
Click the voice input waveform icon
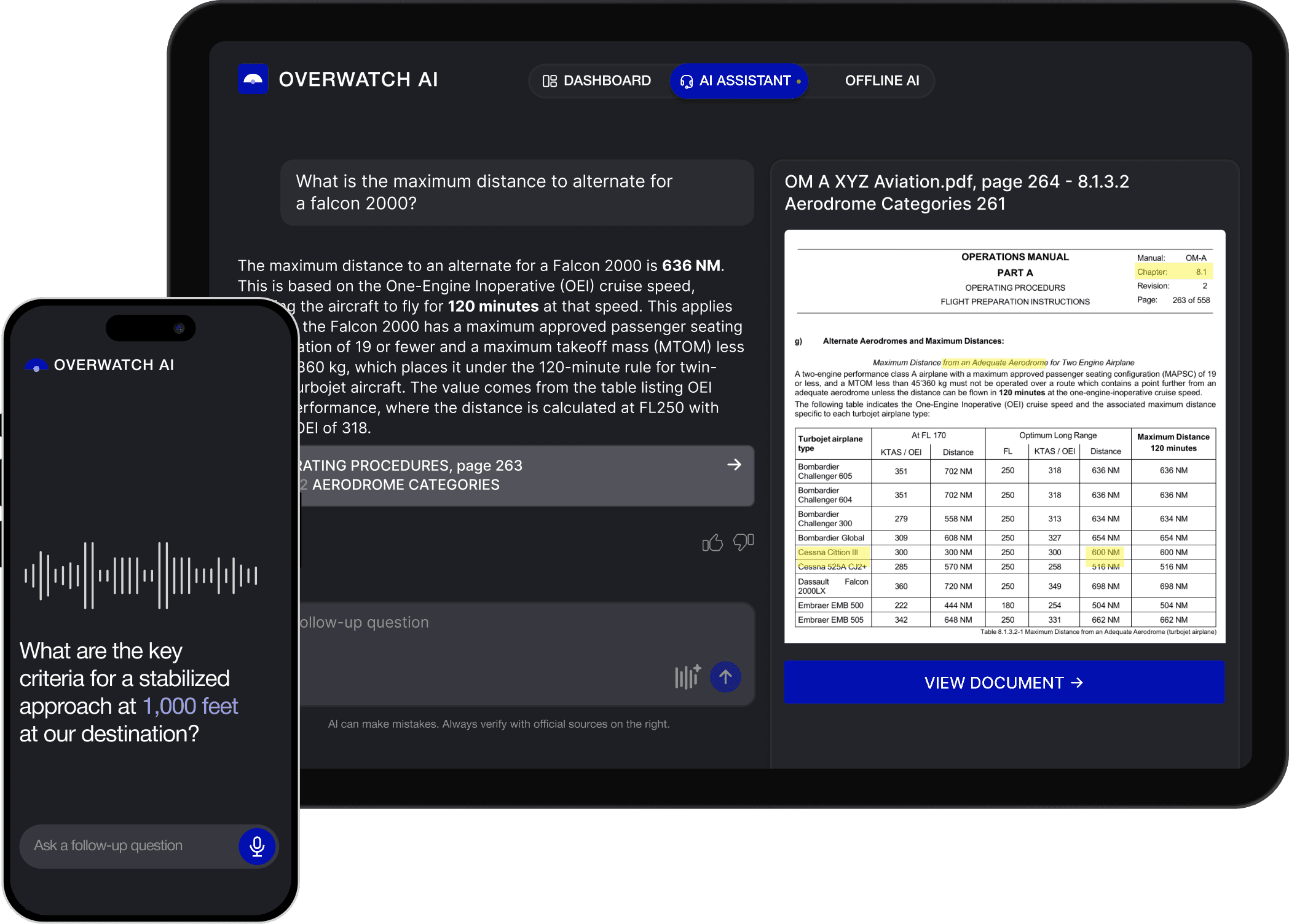(687, 677)
